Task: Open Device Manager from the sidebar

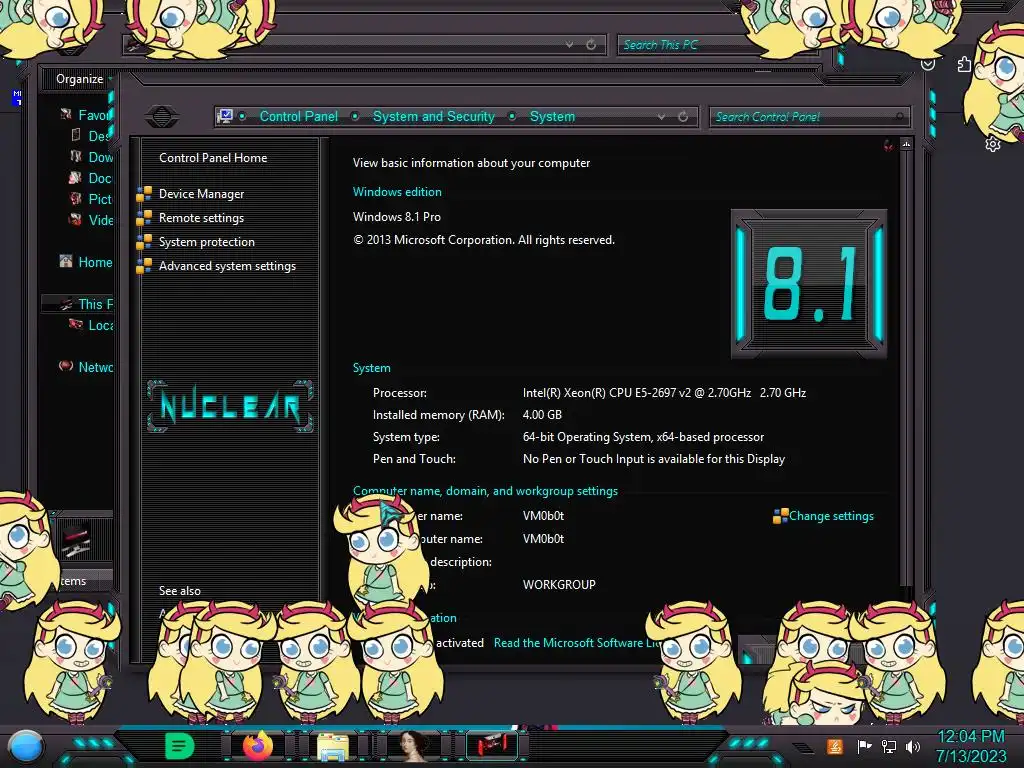Action: pyautogui.click(x=201, y=194)
